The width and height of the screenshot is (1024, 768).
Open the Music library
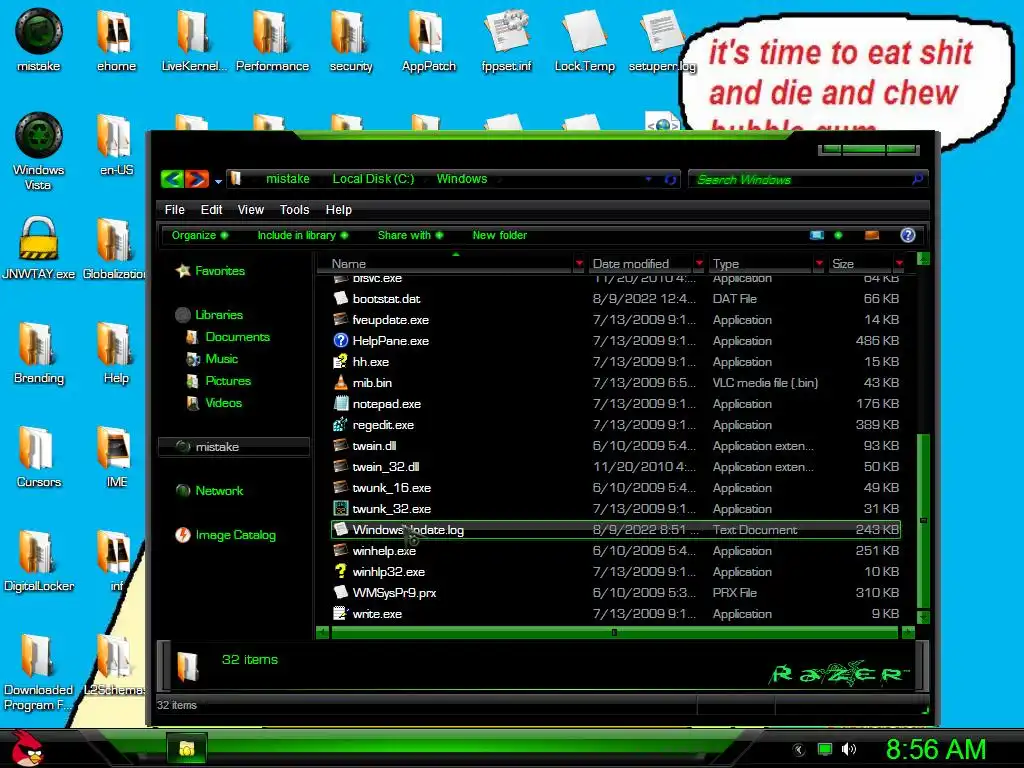point(212,359)
